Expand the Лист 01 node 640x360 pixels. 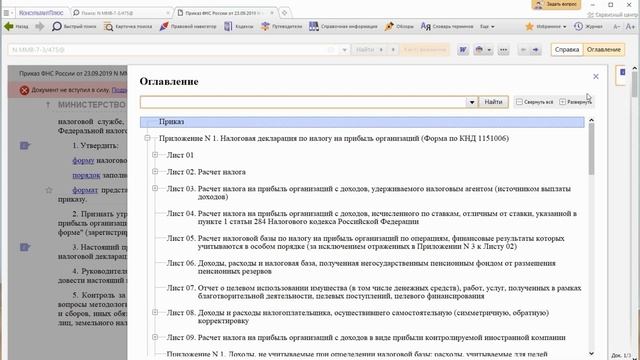[x=155, y=155]
